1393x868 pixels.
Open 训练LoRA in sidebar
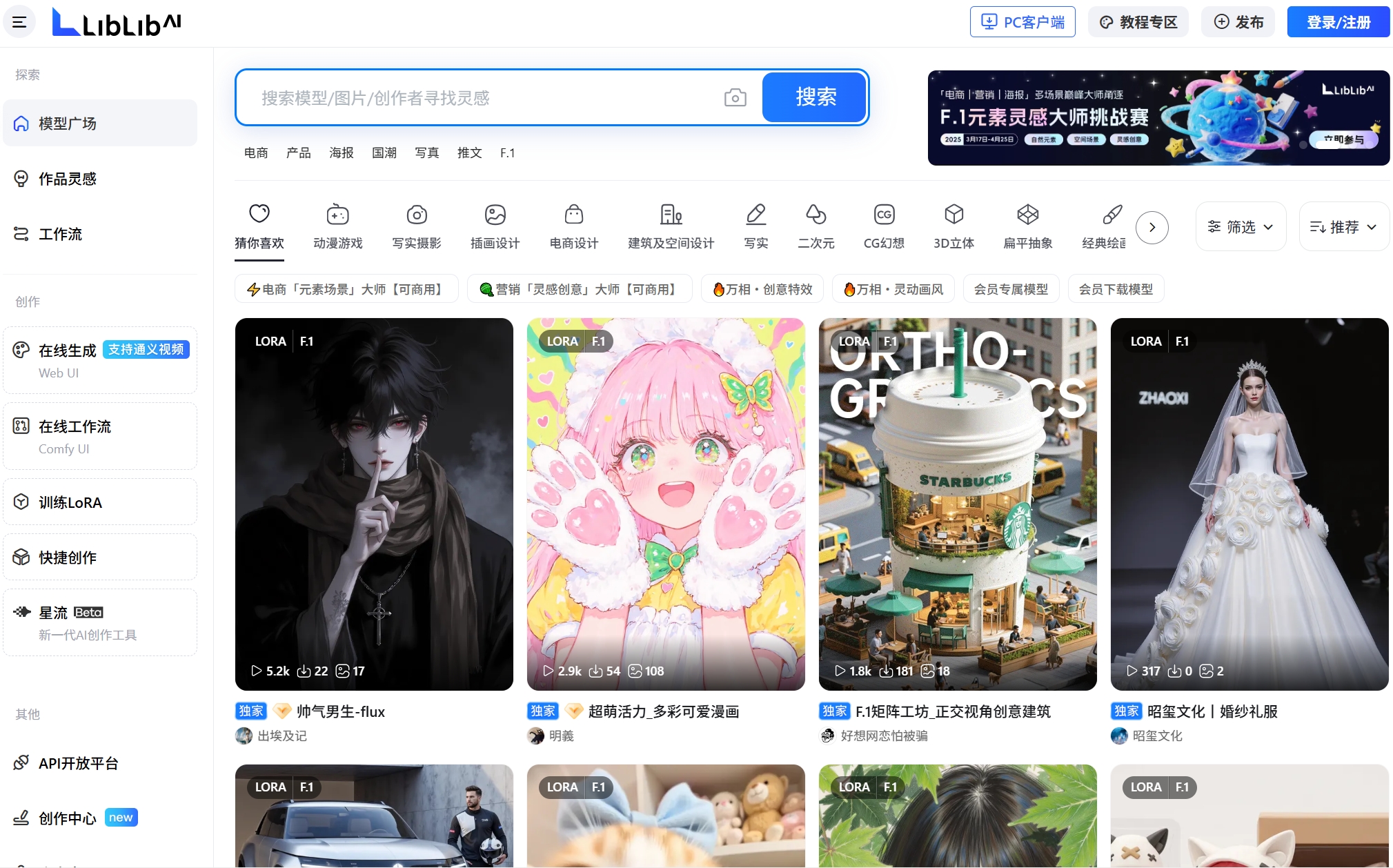click(100, 502)
